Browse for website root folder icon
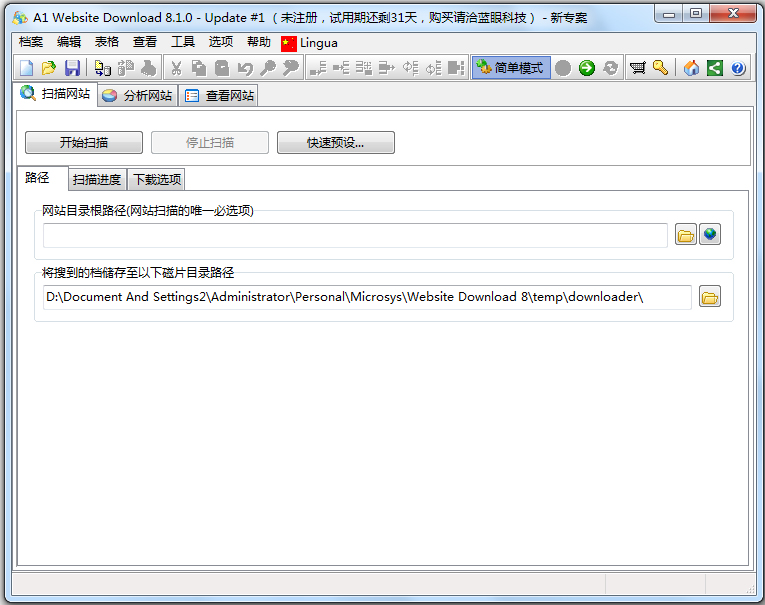 685,235
